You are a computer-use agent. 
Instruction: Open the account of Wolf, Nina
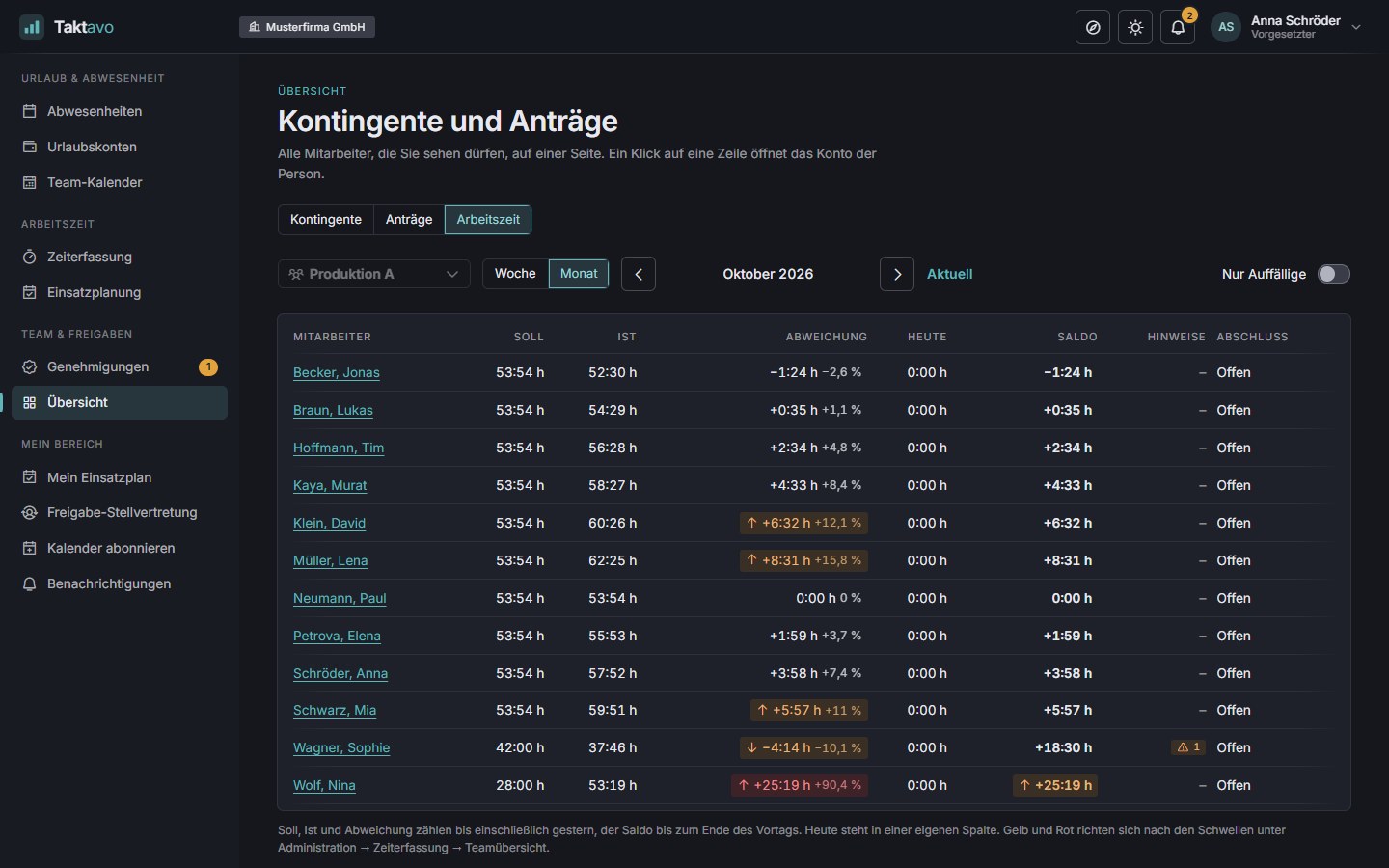[324, 785]
